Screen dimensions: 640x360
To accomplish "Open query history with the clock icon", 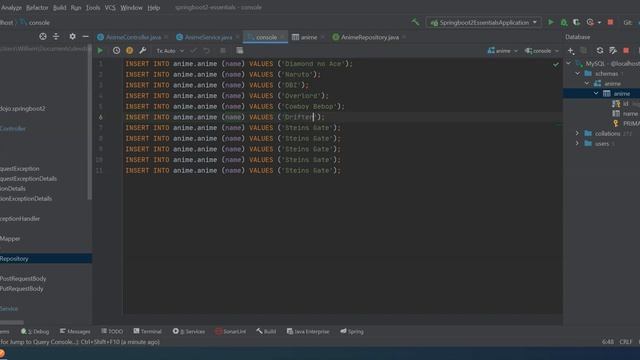I will point(116,50).
